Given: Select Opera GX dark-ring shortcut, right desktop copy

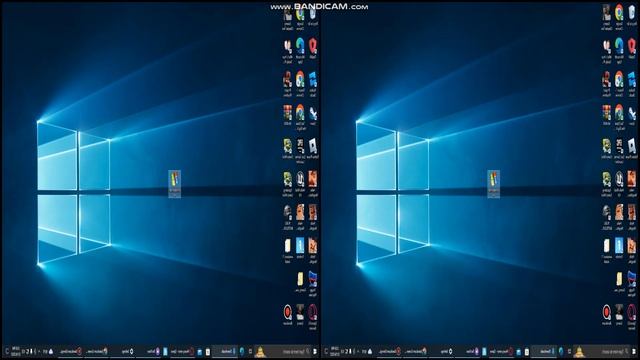Looking at the screenshot, I should click(x=632, y=317).
